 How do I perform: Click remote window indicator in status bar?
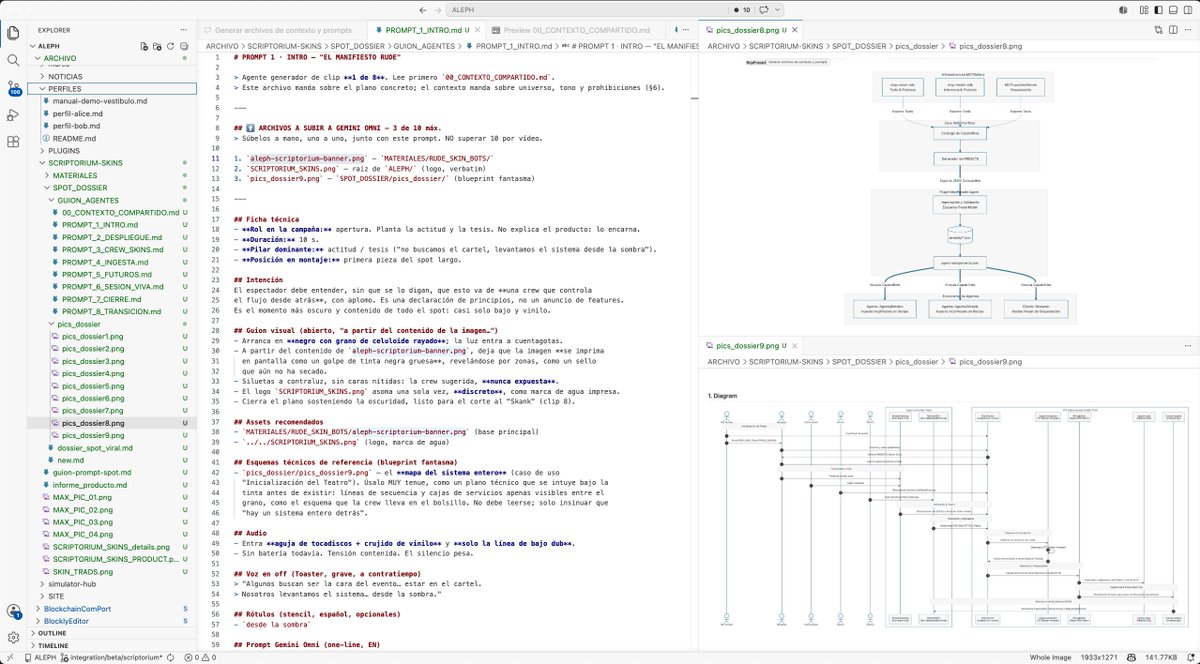[11, 657]
